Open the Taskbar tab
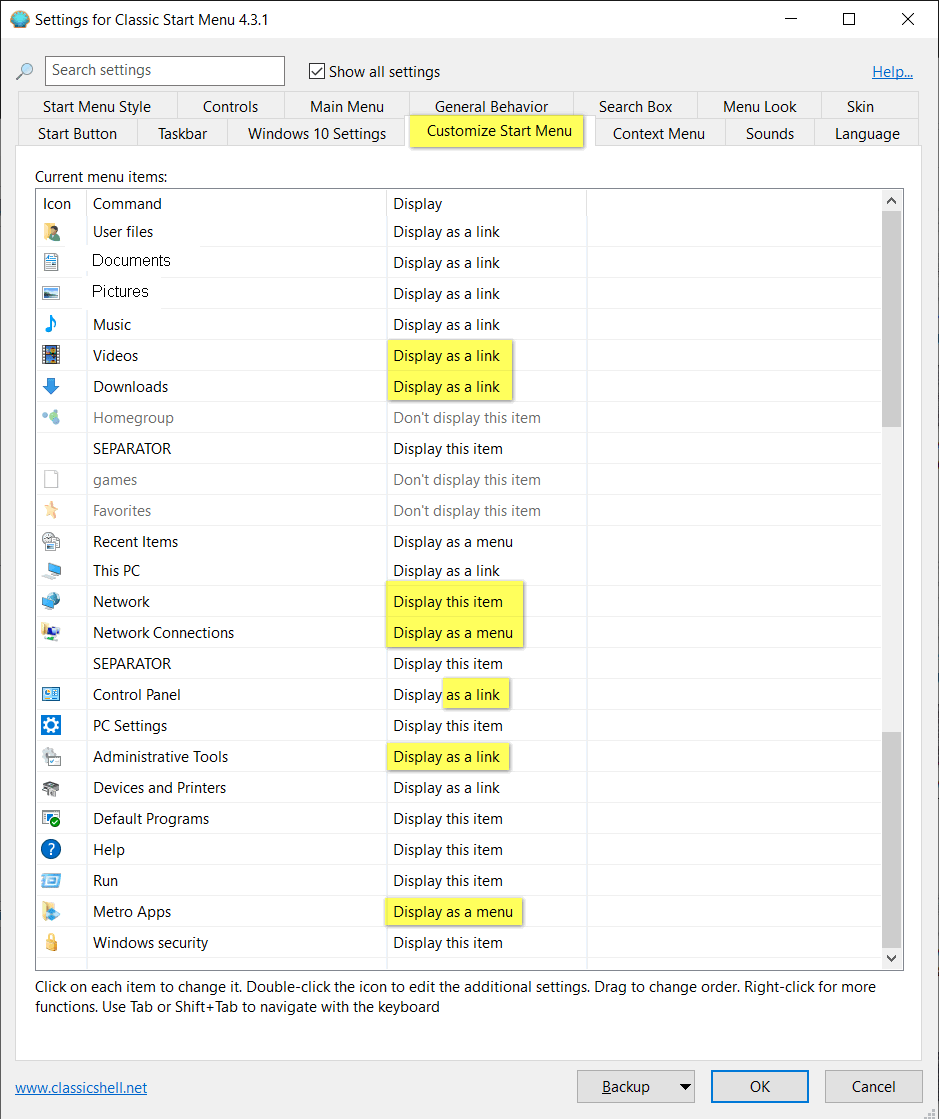The height and width of the screenshot is (1119, 939). click(183, 133)
